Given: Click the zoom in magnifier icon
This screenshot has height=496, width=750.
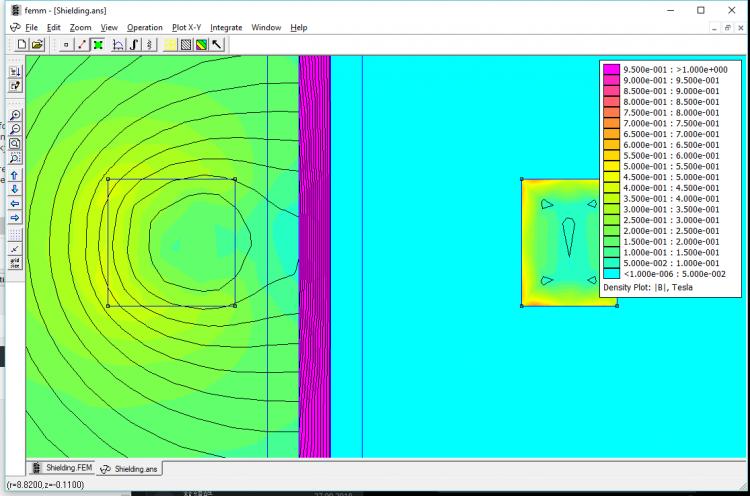Looking at the screenshot, I should point(15,115).
